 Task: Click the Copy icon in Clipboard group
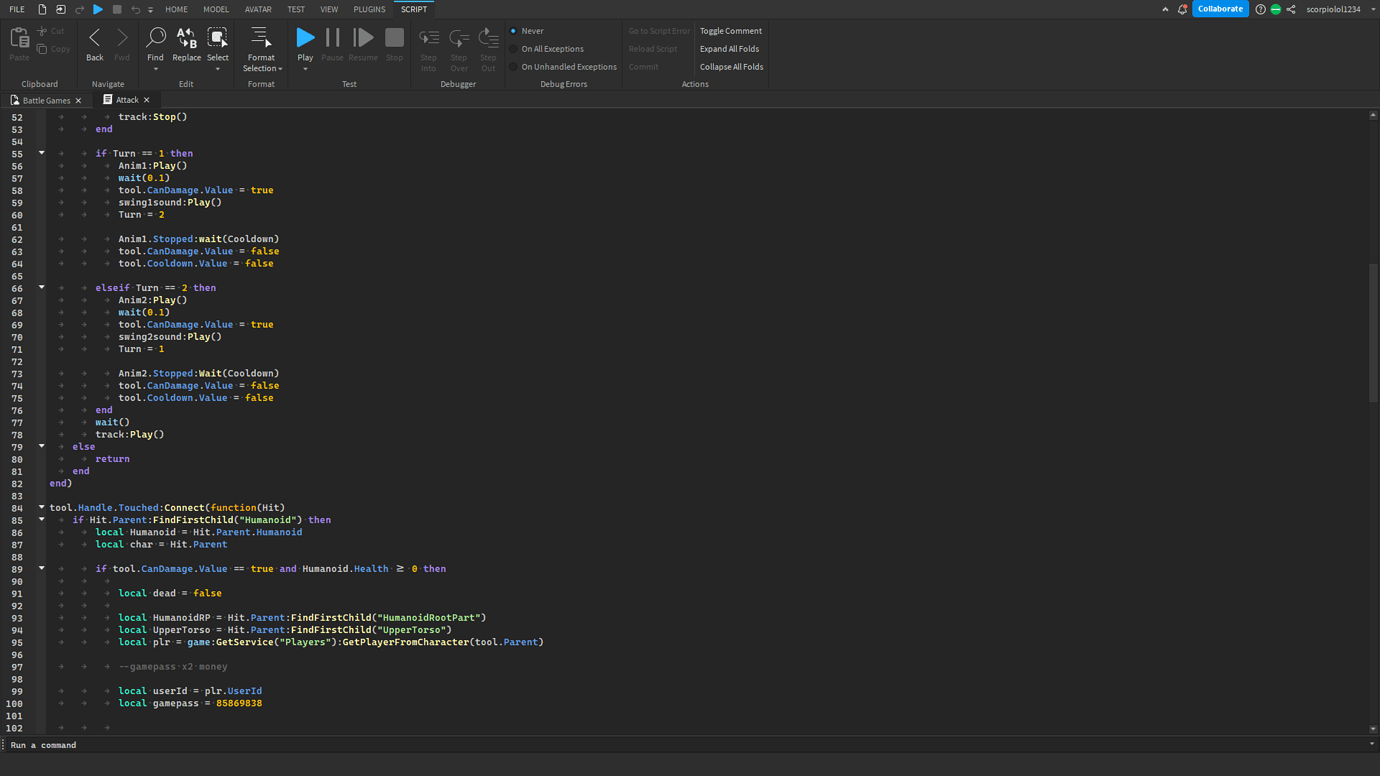click(43, 48)
